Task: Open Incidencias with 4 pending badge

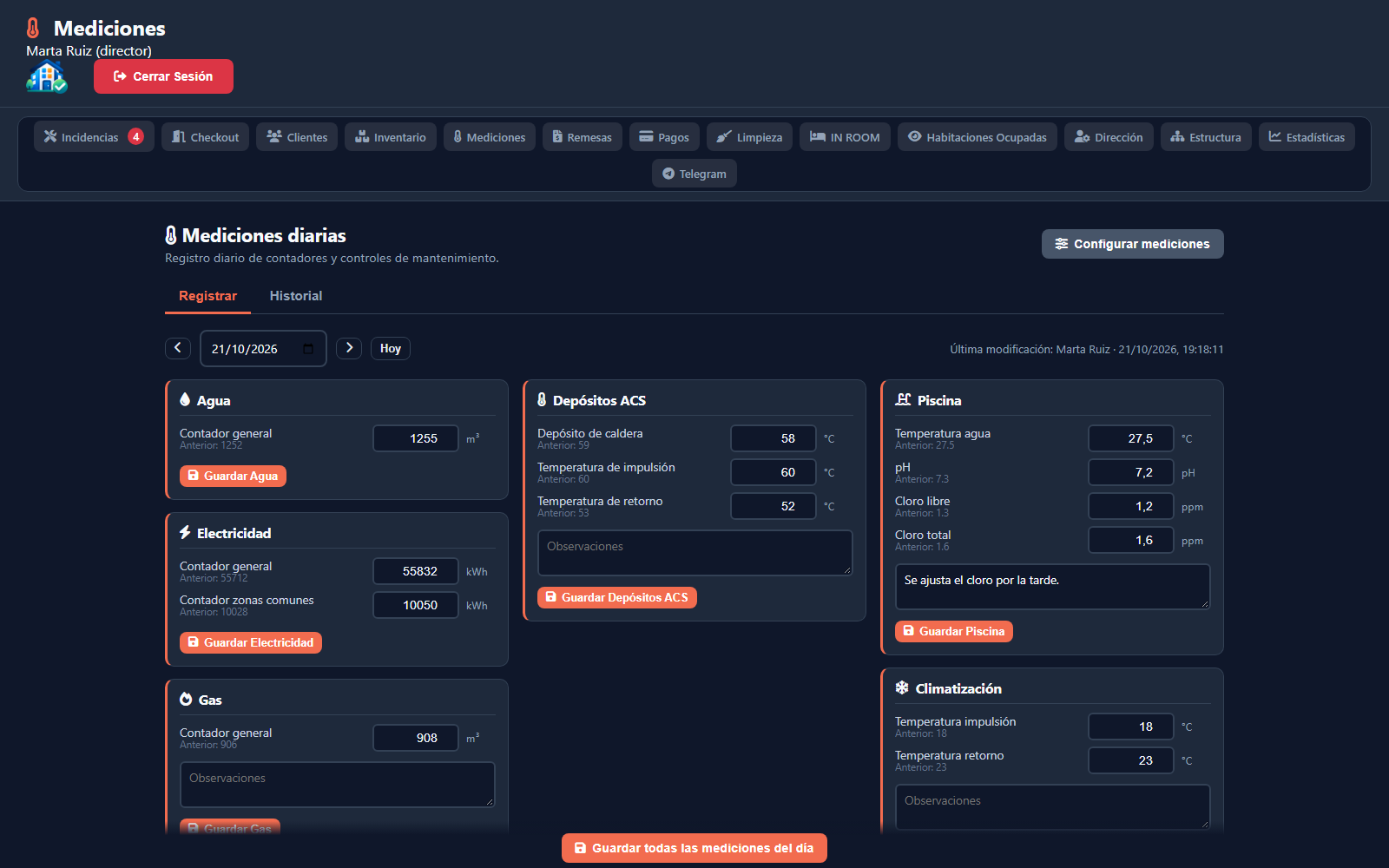Action: [x=94, y=137]
